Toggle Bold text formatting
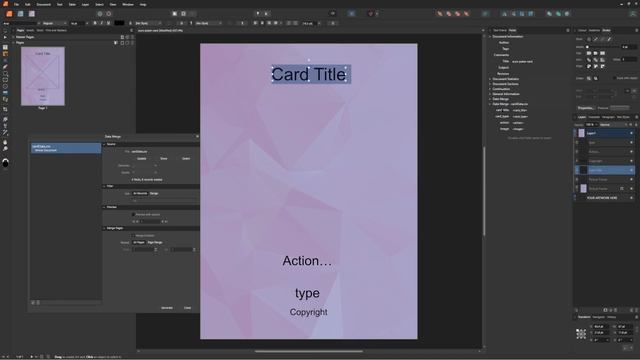640x360 pixels. coord(95,23)
